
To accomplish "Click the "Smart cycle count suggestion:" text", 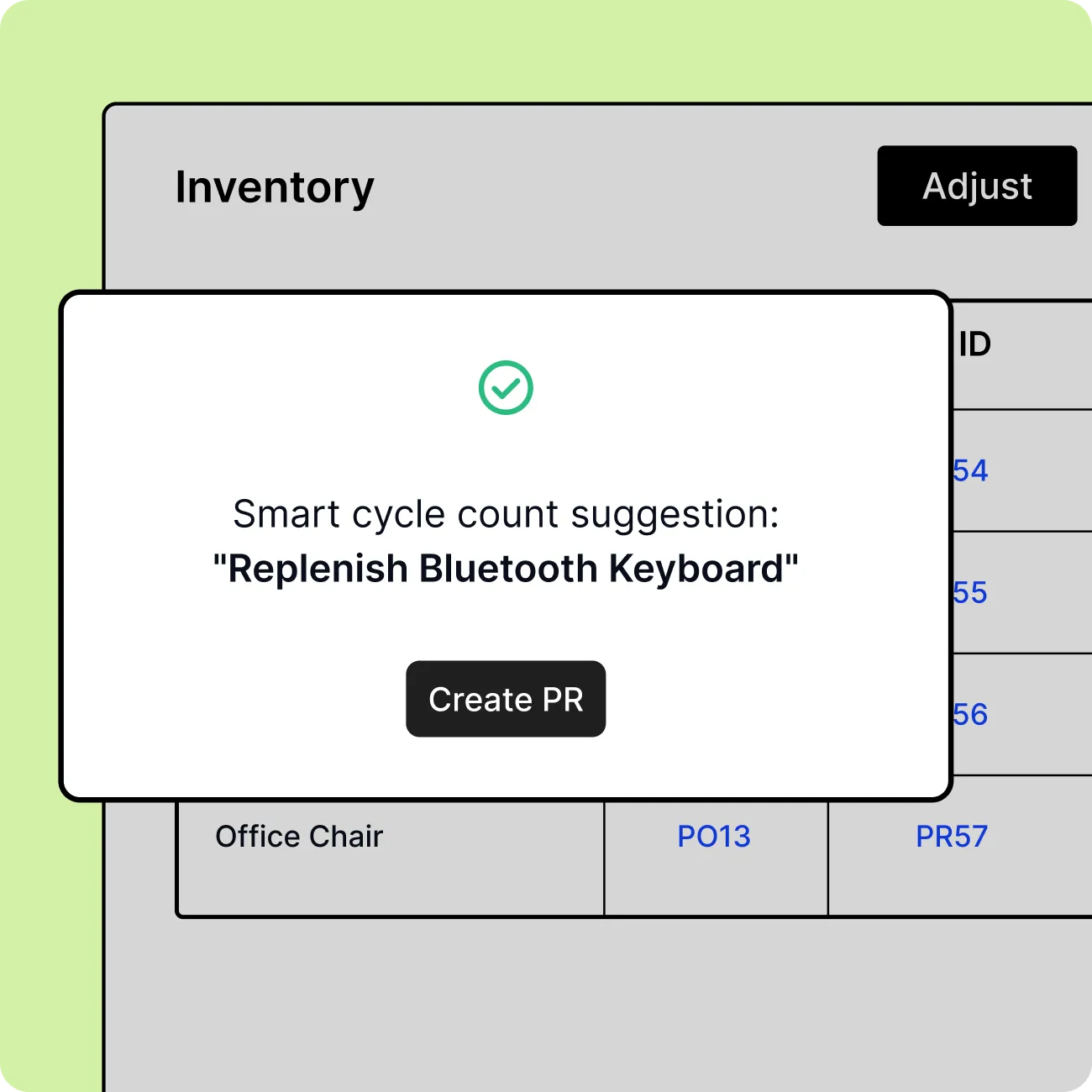I will [506, 514].
